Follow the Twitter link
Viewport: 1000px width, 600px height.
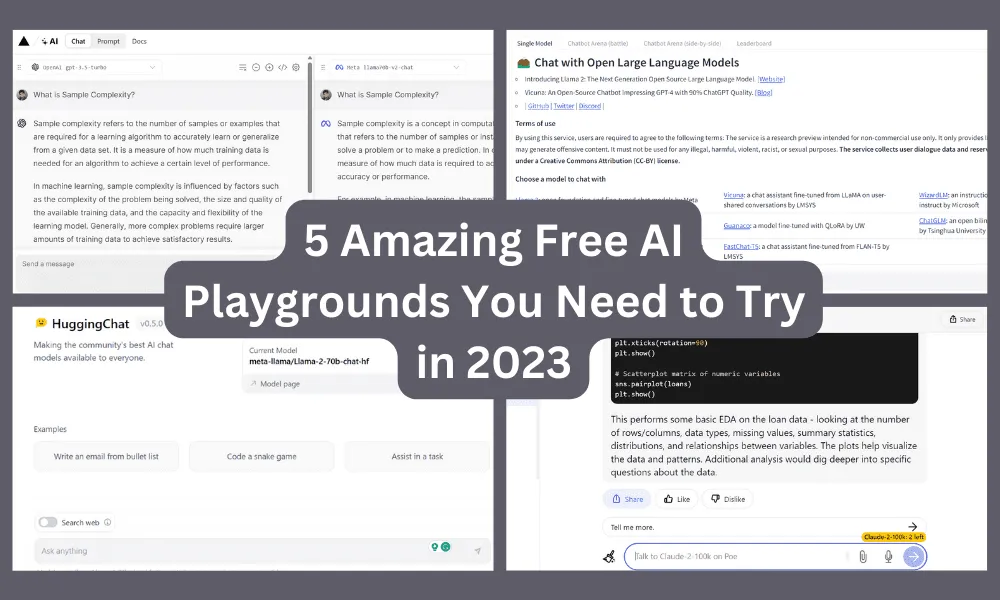click(x=564, y=106)
